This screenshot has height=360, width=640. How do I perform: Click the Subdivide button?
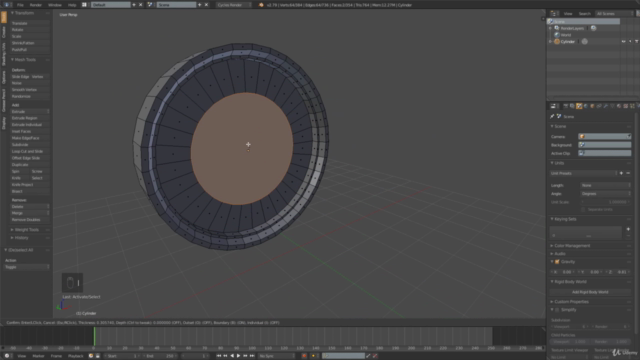[x=30, y=144]
